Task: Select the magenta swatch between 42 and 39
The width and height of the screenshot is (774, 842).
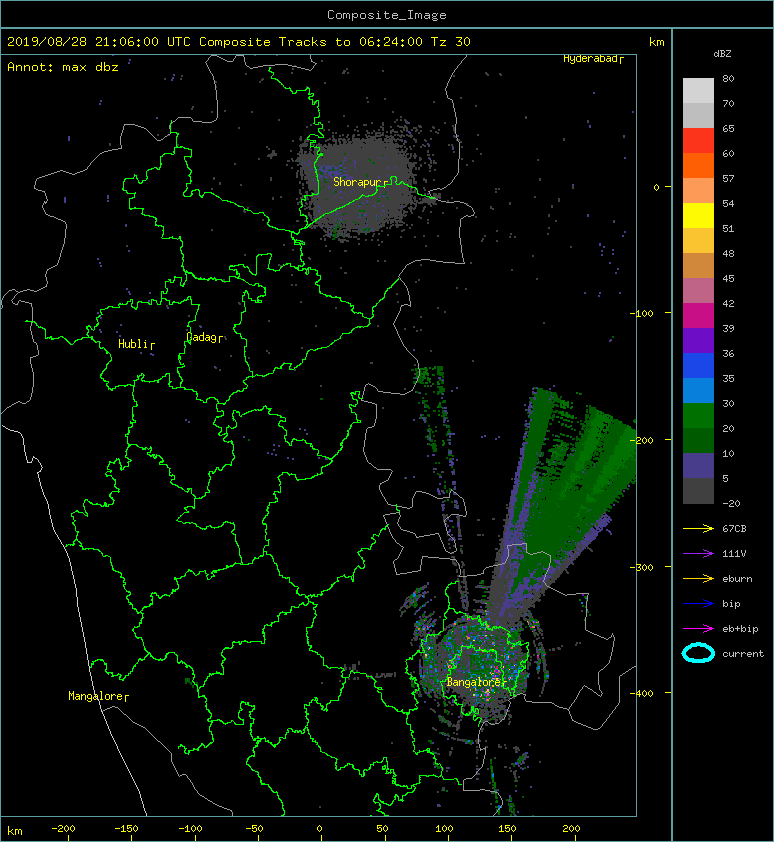Action: coord(698,315)
